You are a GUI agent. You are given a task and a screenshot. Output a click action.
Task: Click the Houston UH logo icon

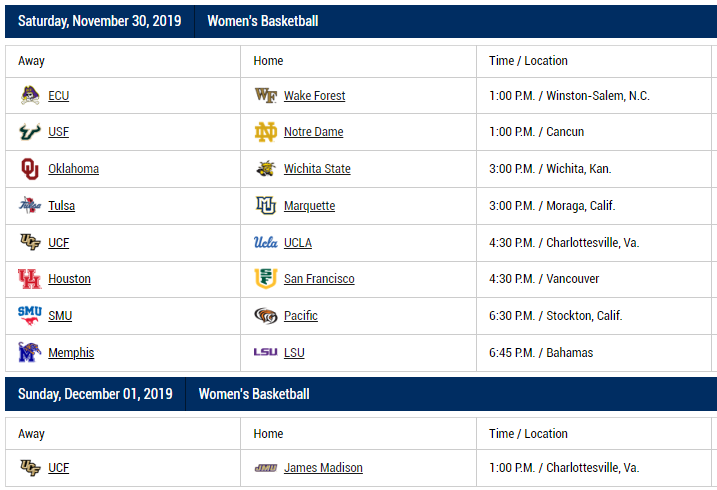point(30,279)
